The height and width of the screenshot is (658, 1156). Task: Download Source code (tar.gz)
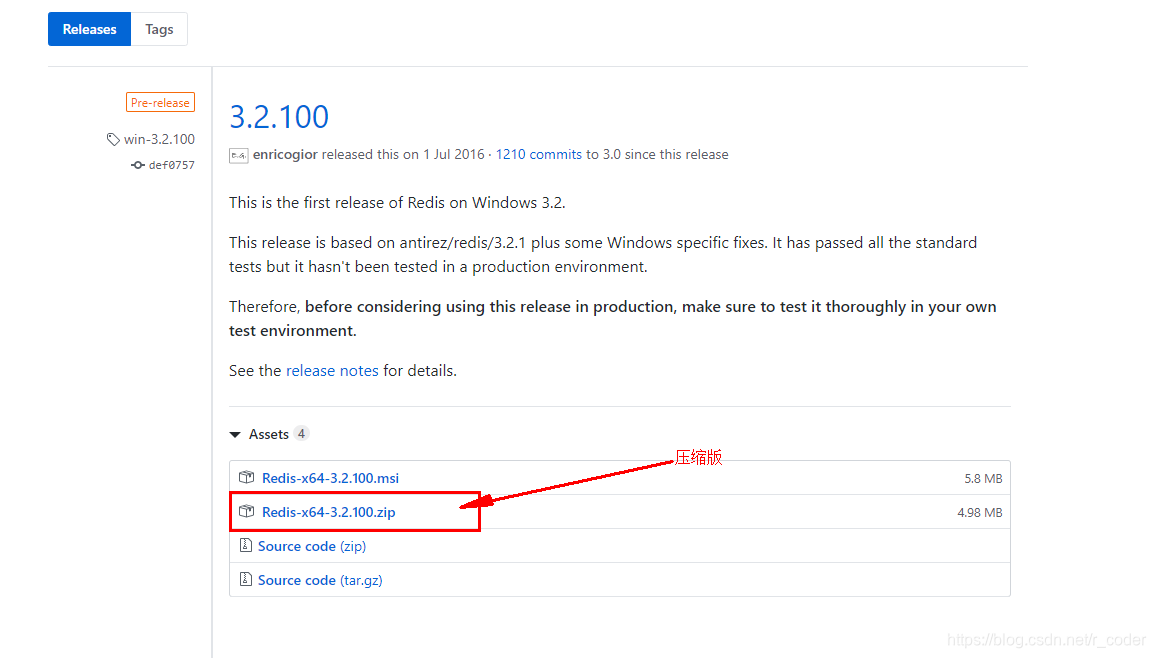tap(320, 580)
